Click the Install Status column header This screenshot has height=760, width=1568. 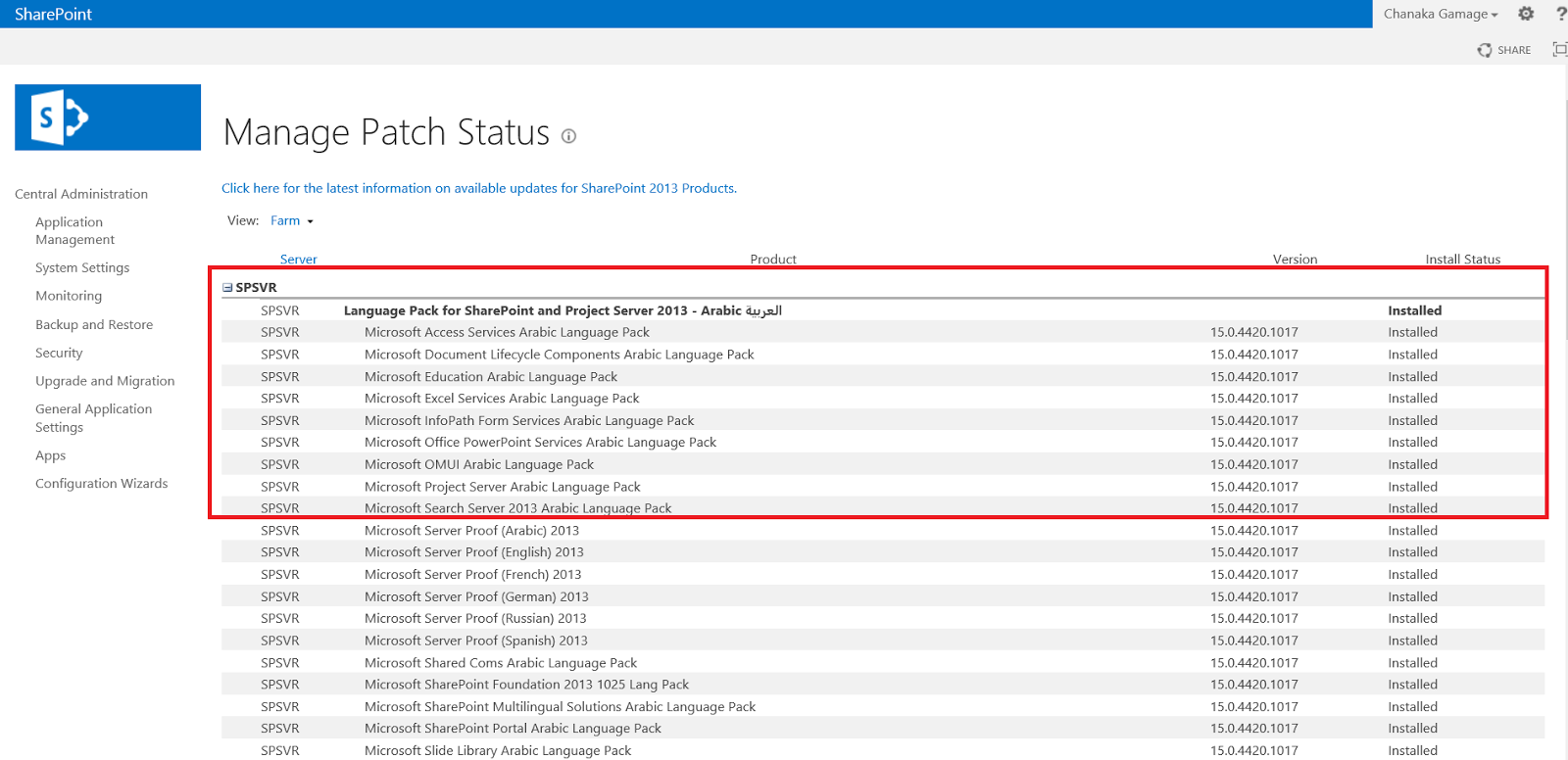(1462, 260)
